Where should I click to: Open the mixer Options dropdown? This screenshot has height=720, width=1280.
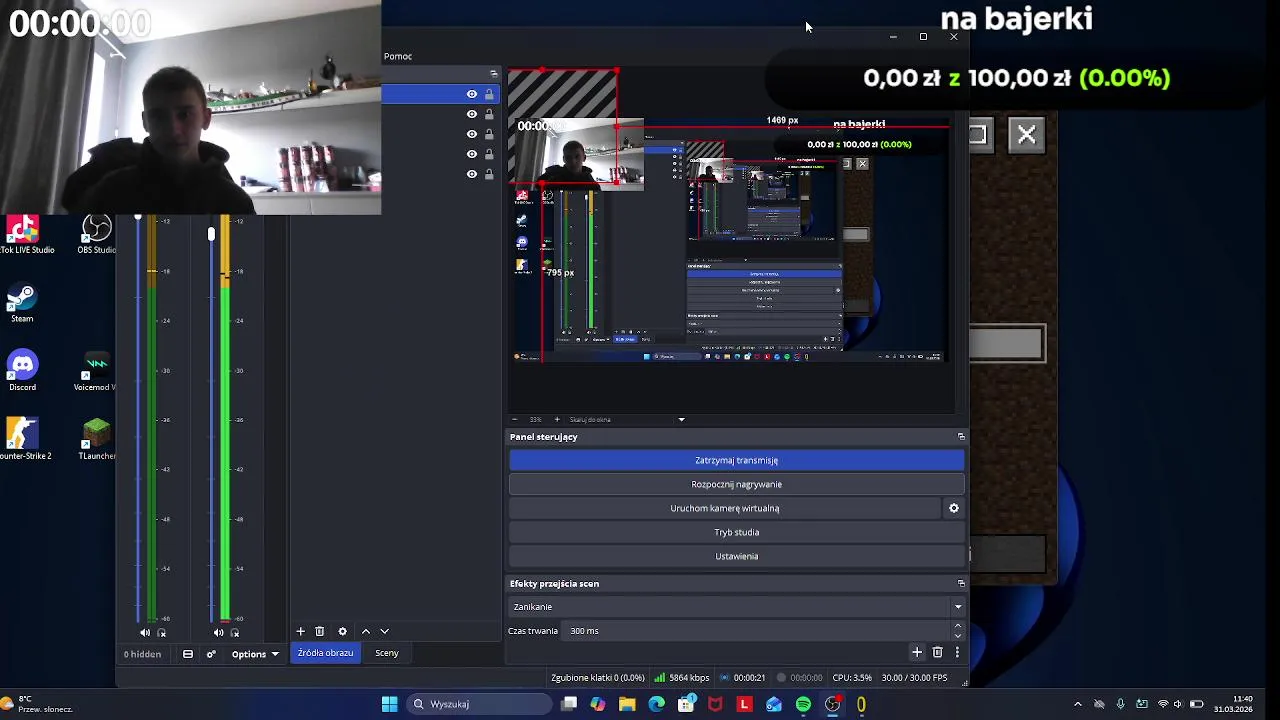(255, 654)
